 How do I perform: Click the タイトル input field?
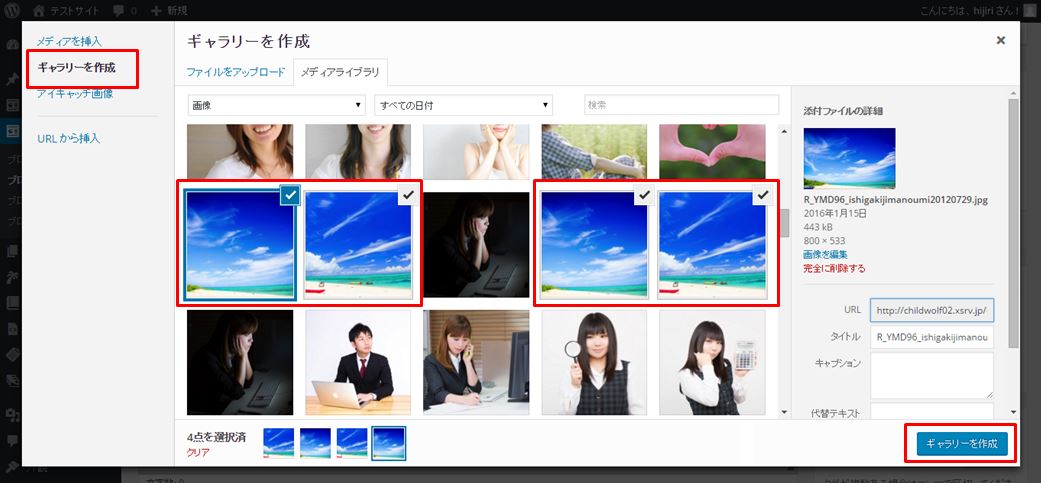pos(932,337)
